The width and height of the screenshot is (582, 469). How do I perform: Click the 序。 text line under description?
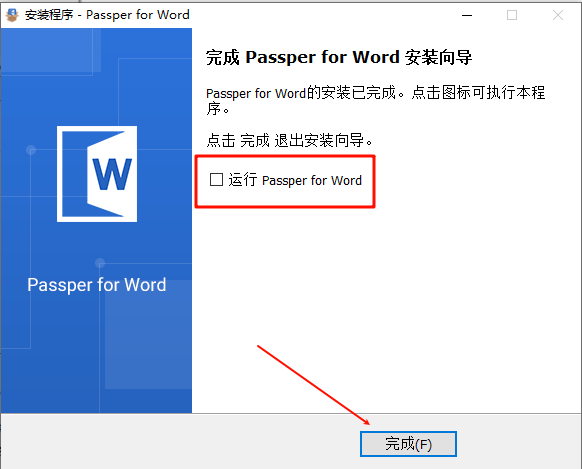click(218, 109)
